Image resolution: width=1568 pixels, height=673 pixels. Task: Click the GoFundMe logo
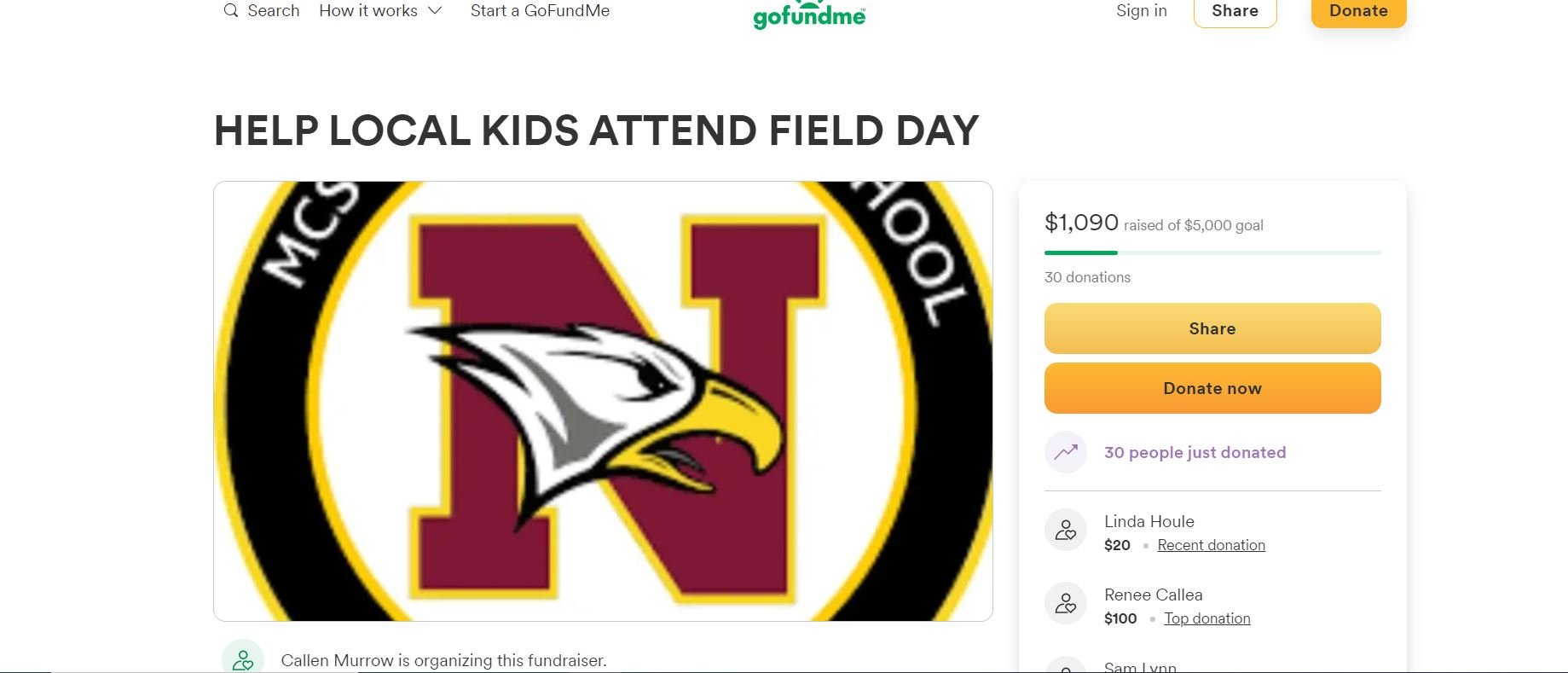point(809,15)
